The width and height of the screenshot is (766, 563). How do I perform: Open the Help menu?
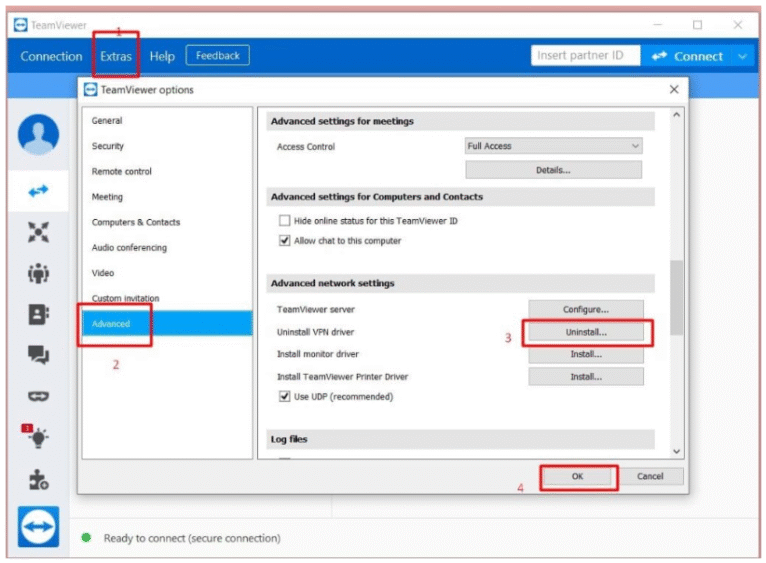(x=162, y=56)
